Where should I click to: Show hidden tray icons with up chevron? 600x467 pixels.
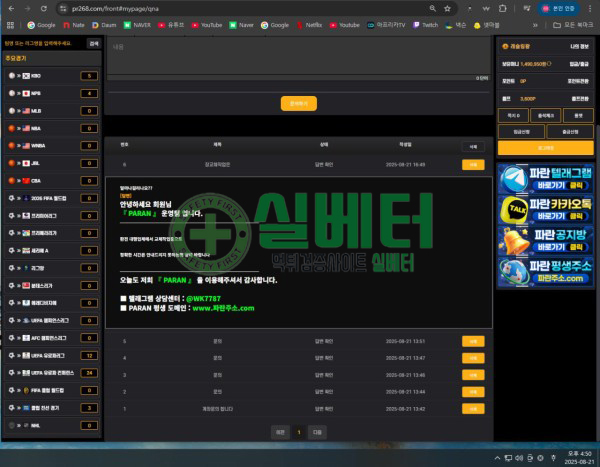click(497, 458)
